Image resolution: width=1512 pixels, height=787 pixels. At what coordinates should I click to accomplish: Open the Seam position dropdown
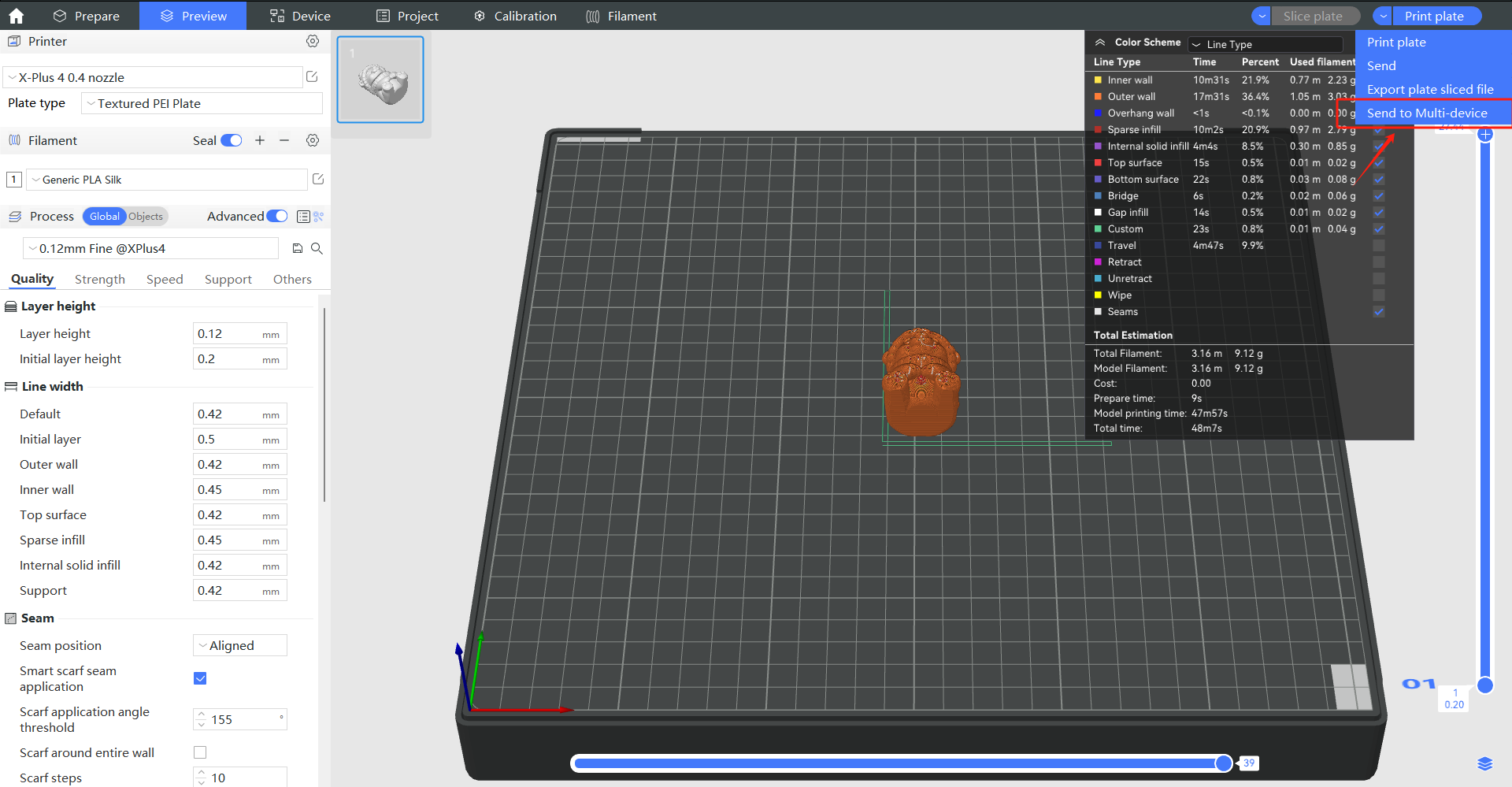coord(240,645)
